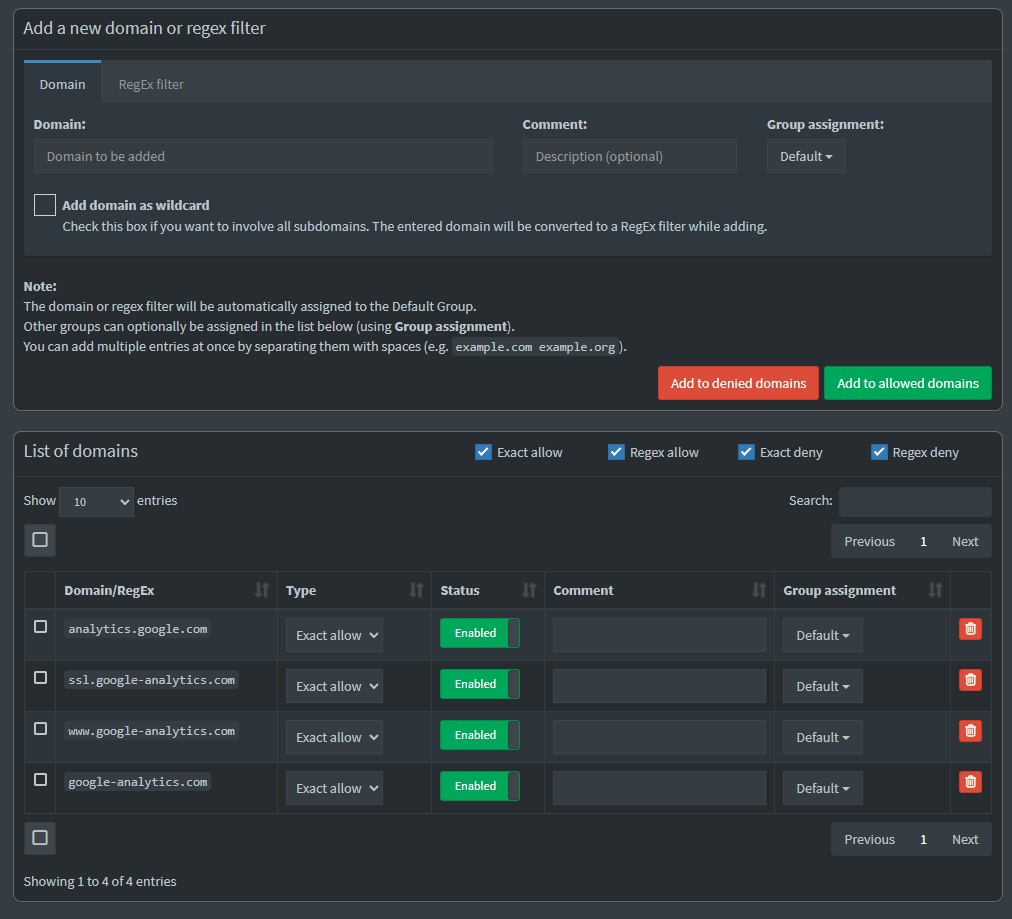Disable the analytics.google.com Enabled toggle
Viewport: 1012px width, 919px height.
point(480,633)
